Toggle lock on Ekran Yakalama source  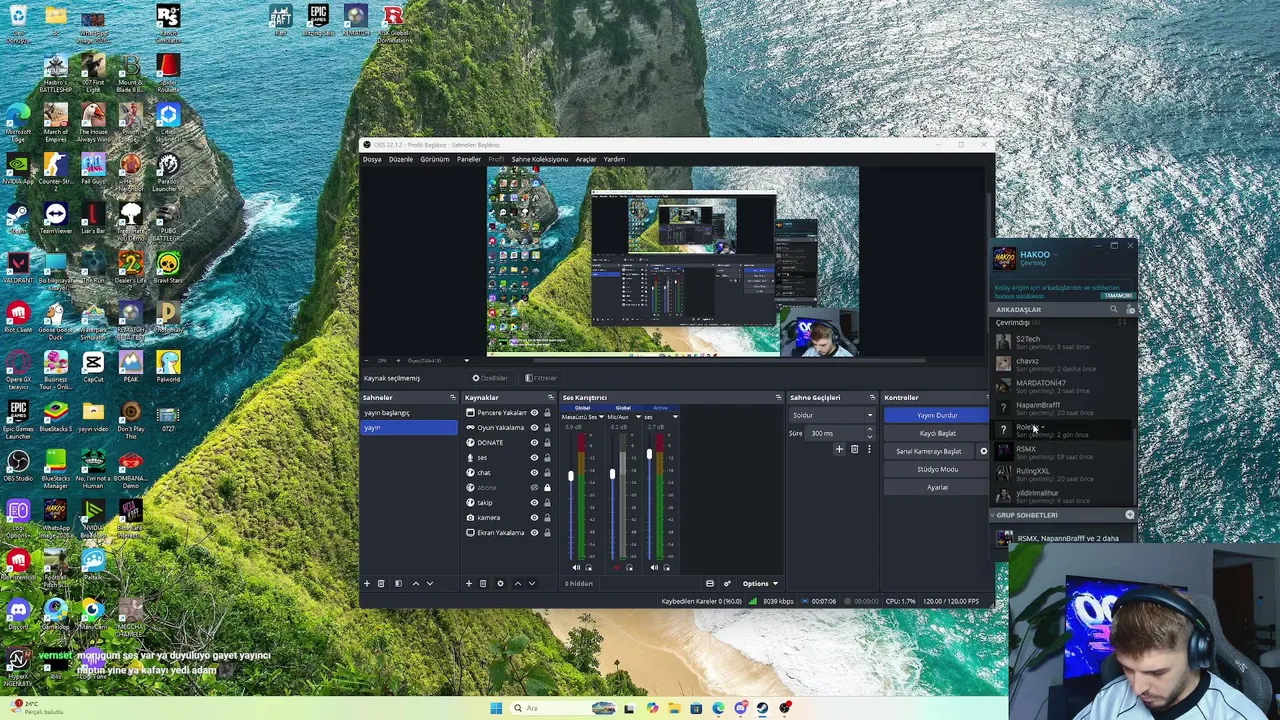547,532
